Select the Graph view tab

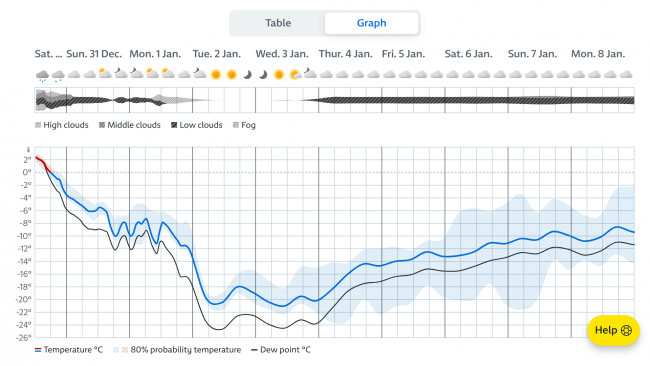371,23
